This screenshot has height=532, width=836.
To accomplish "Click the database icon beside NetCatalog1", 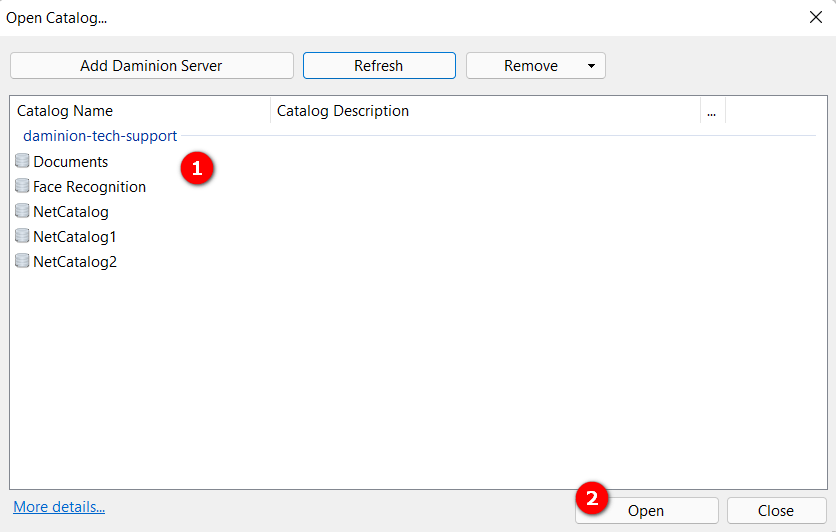I will coord(22,236).
